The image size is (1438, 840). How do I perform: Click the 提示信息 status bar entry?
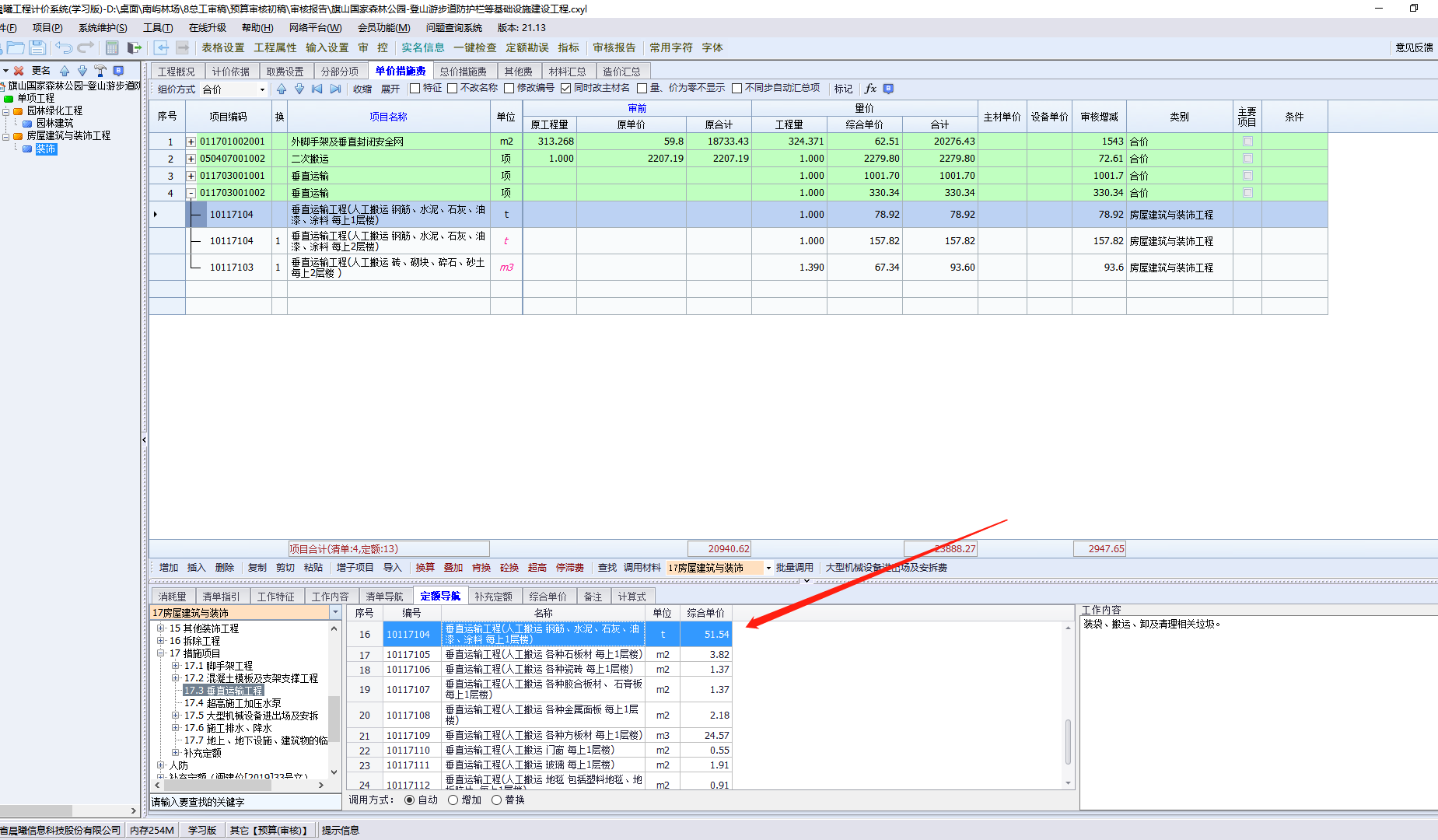click(x=340, y=831)
